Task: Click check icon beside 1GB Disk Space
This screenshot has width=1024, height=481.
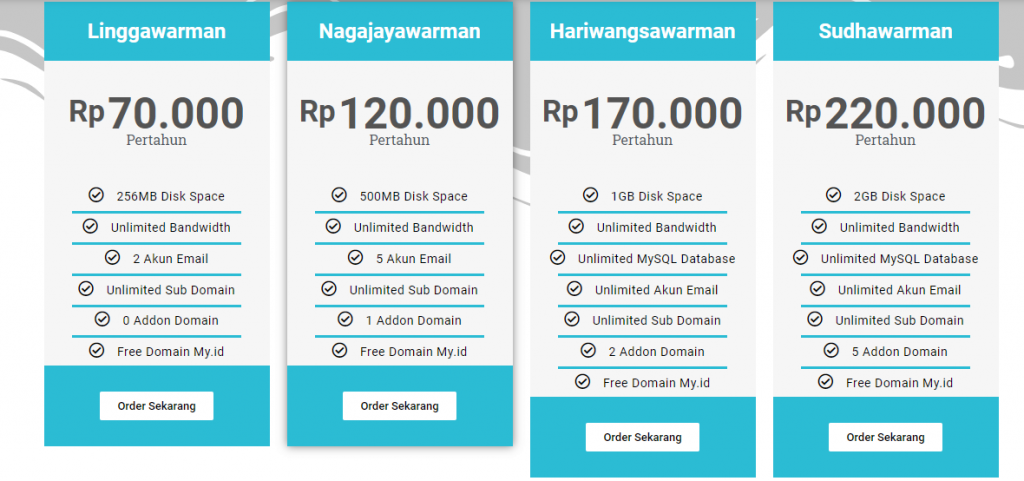Action: pos(590,194)
